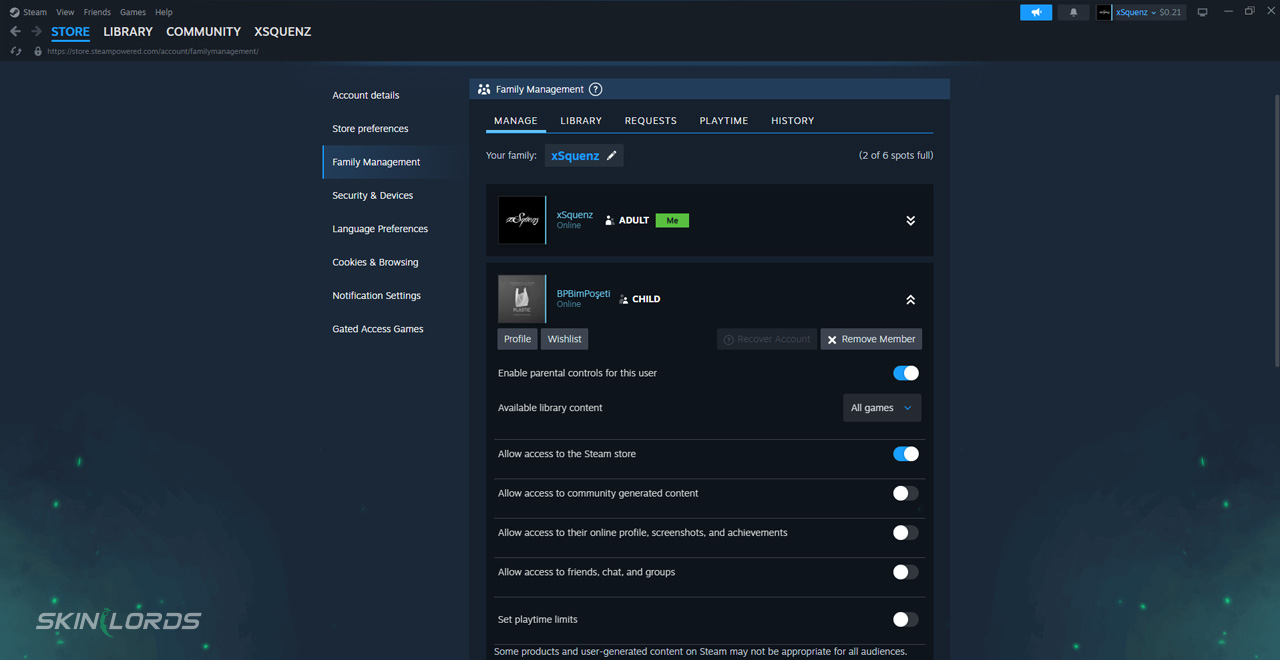Reload the page using refresh icon
The image size is (1280, 660).
(15, 51)
